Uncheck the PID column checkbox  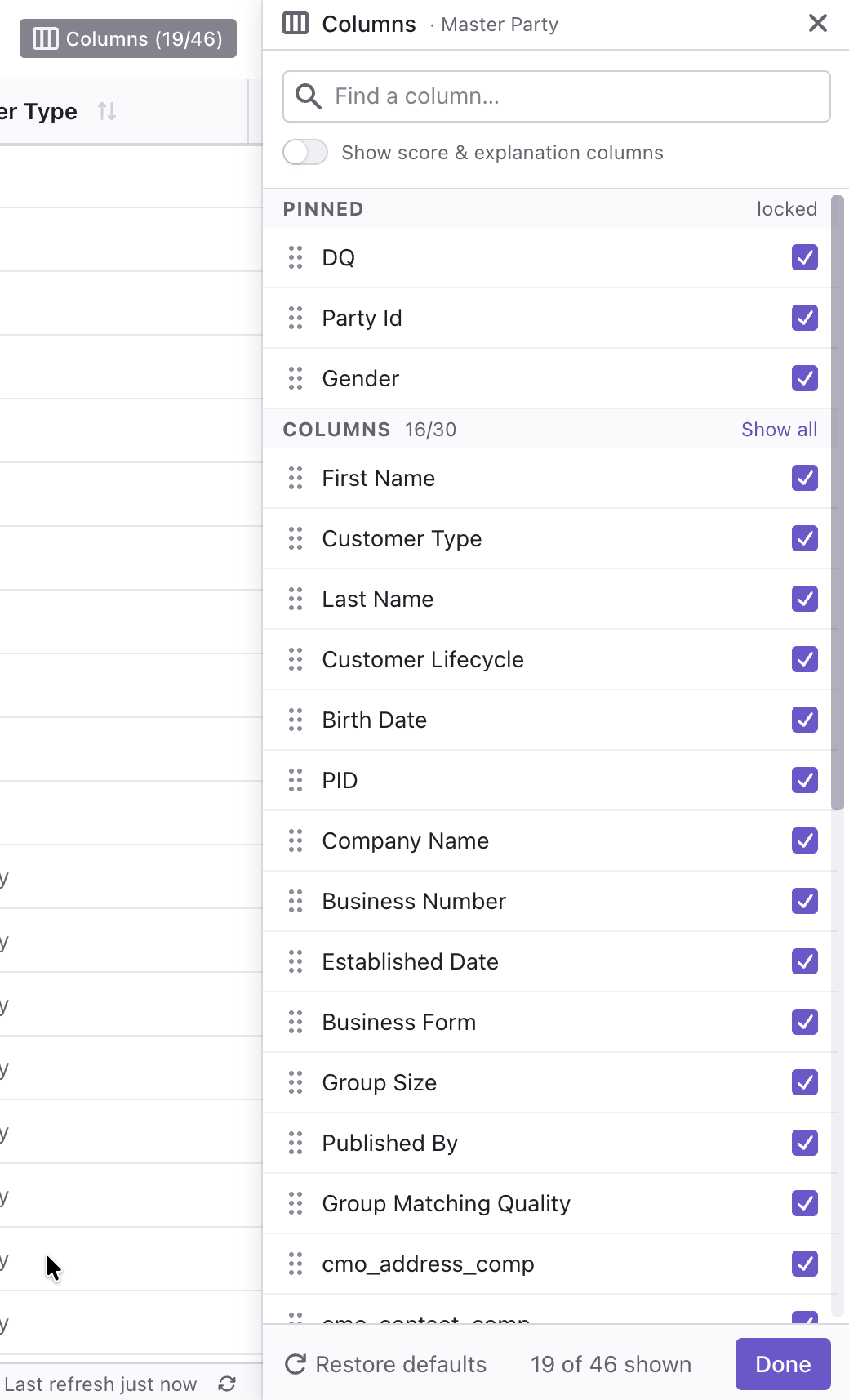tap(805, 780)
